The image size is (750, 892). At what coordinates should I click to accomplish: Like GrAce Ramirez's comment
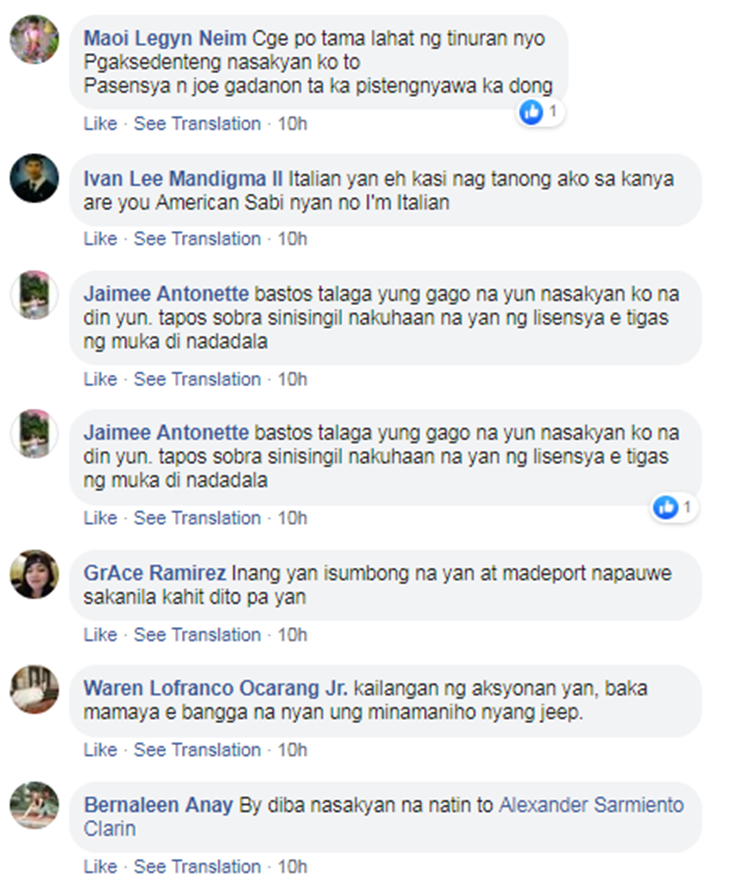pyautogui.click(x=100, y=634)
